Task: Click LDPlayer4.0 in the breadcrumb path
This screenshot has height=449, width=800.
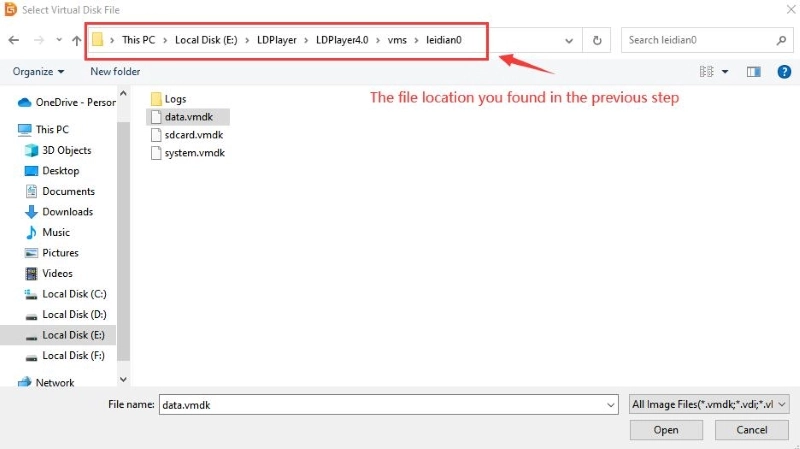Action: pos(343,40)
